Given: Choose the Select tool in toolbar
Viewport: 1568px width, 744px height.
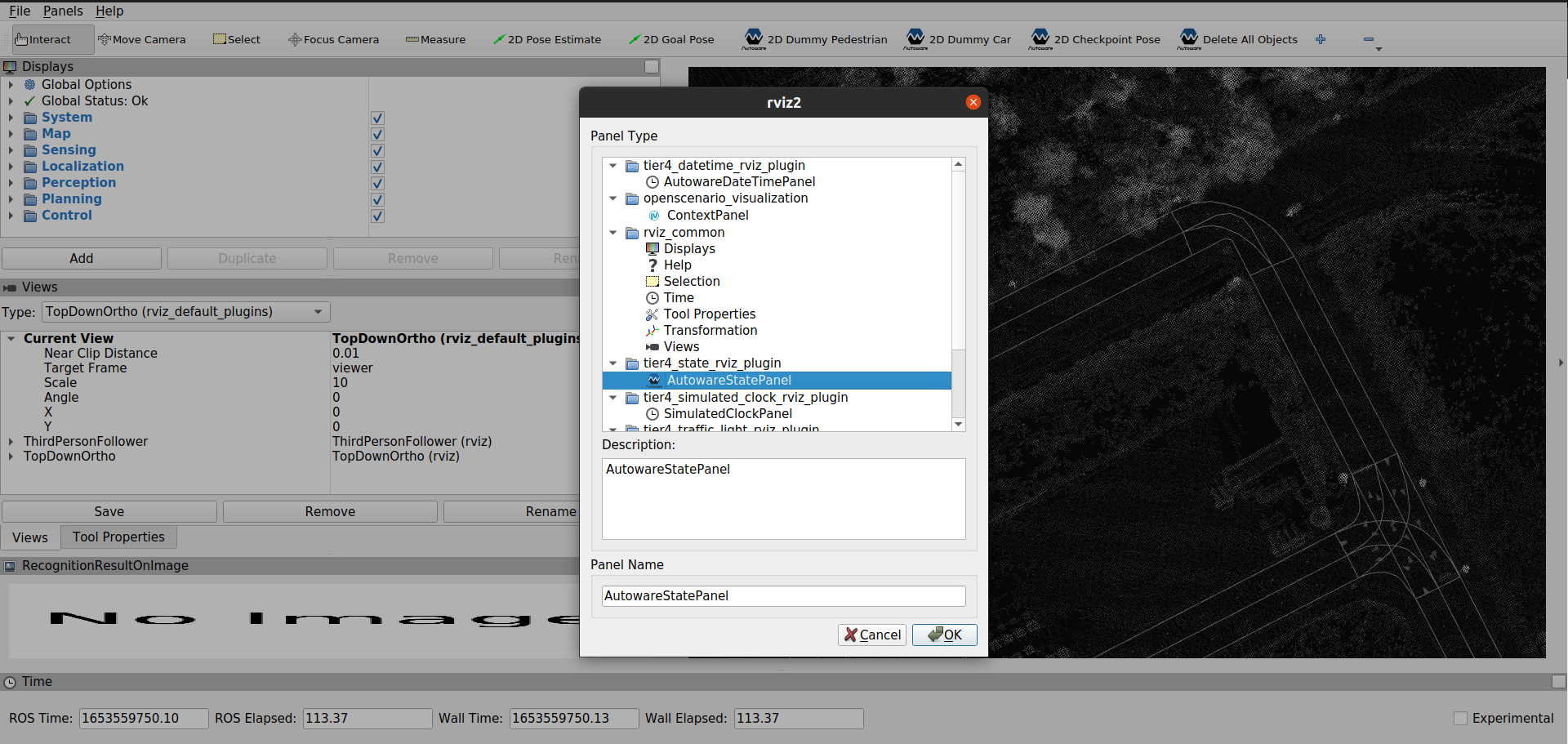Looking at the screenshot, I should coord(237,39).
